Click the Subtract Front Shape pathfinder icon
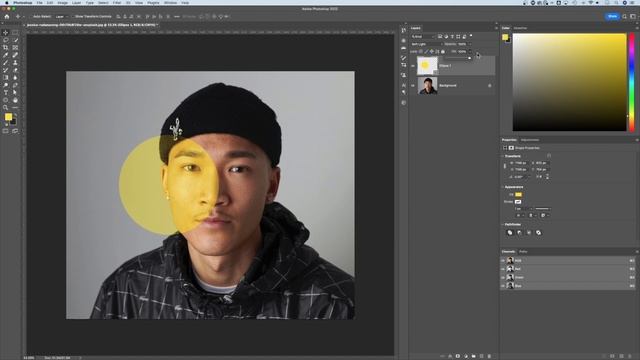The width and height of the screenshot is (640, 360). (519, 233)
